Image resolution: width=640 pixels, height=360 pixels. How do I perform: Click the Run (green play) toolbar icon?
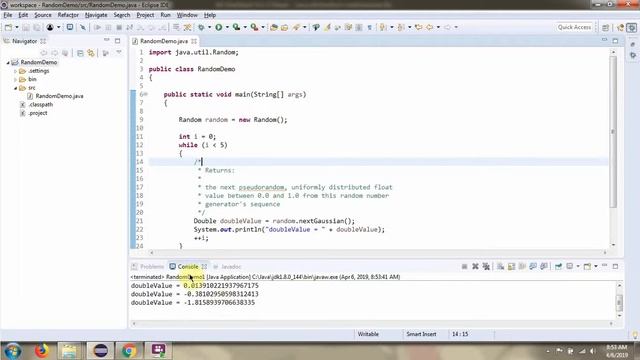[x=219, y=27]
